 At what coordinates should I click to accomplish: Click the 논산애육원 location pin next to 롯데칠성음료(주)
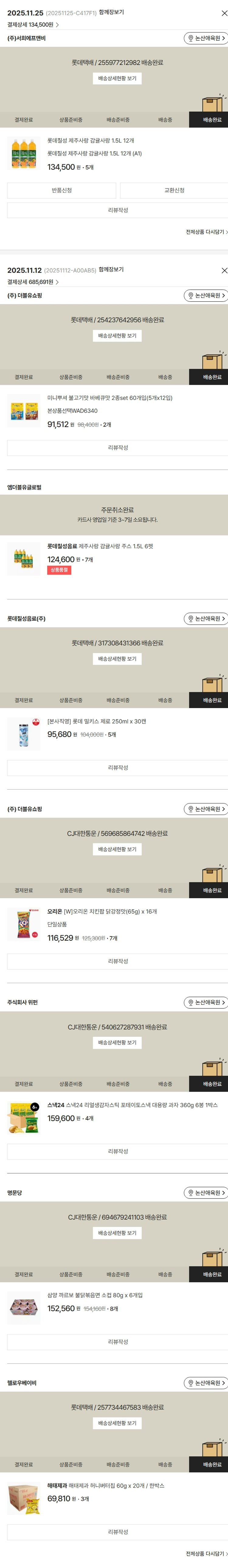[206, 619]
